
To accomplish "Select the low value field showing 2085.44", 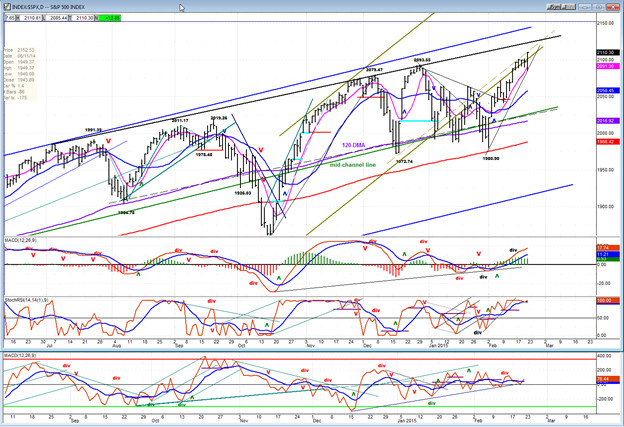I will [x=58, y=18].
